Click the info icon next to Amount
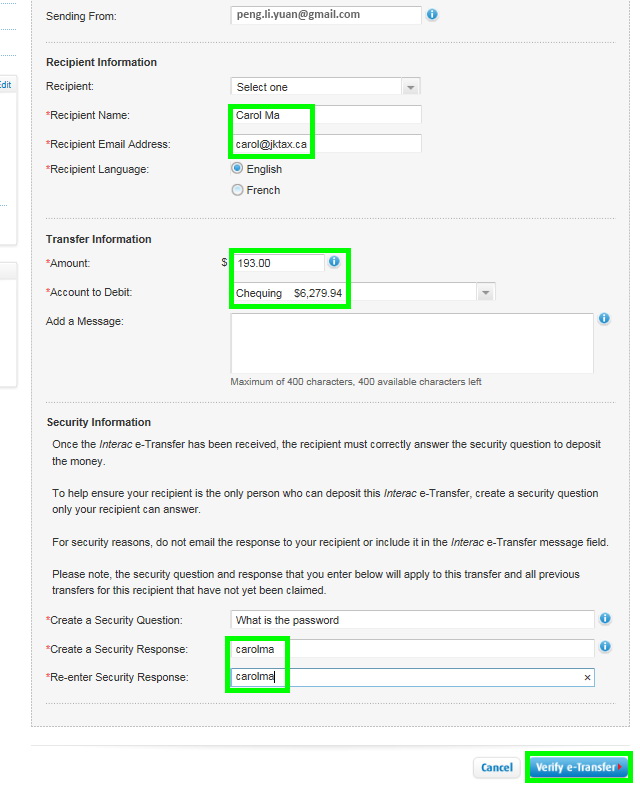 point(334,262)
